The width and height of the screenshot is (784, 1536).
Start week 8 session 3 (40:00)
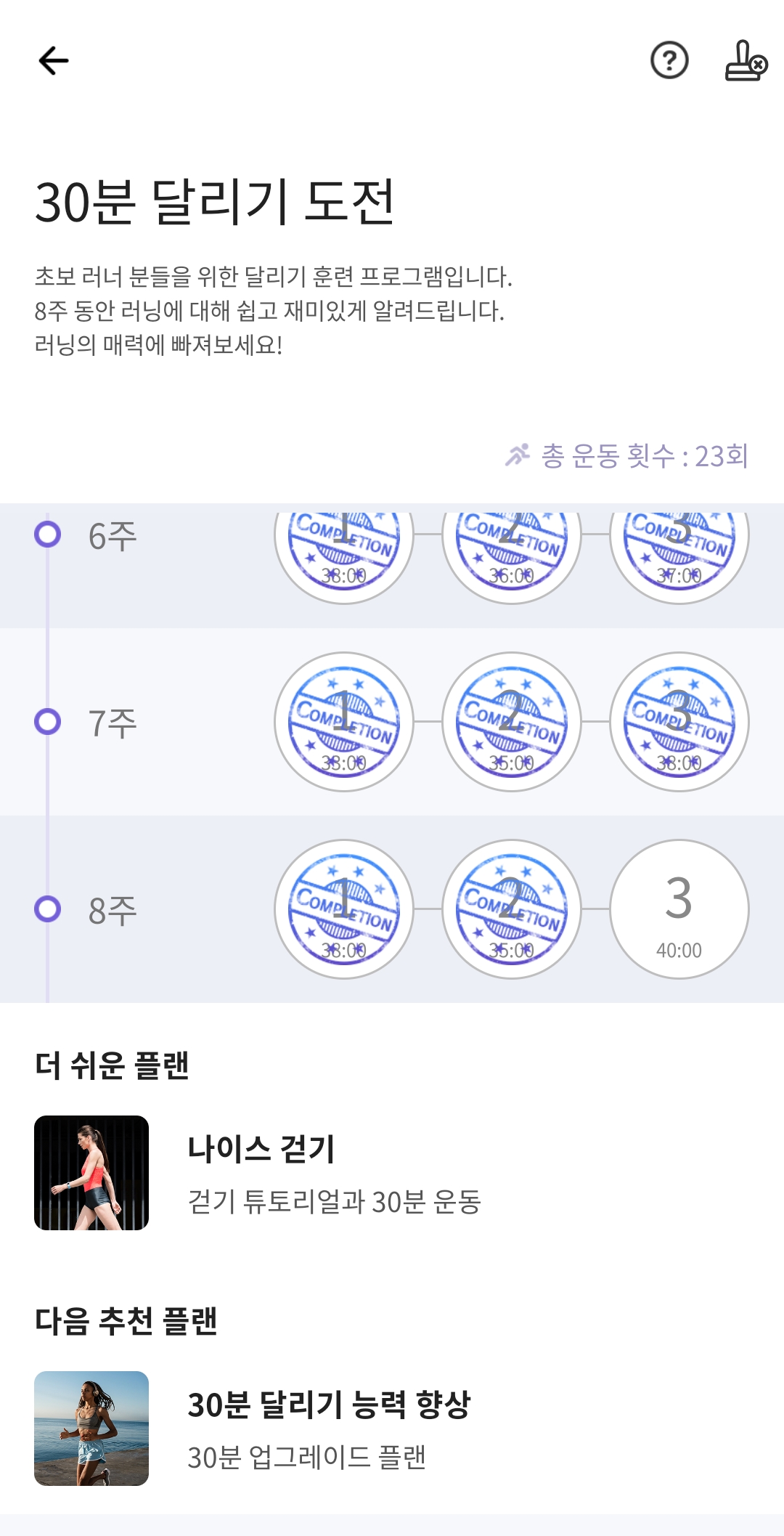coord(679,909)
